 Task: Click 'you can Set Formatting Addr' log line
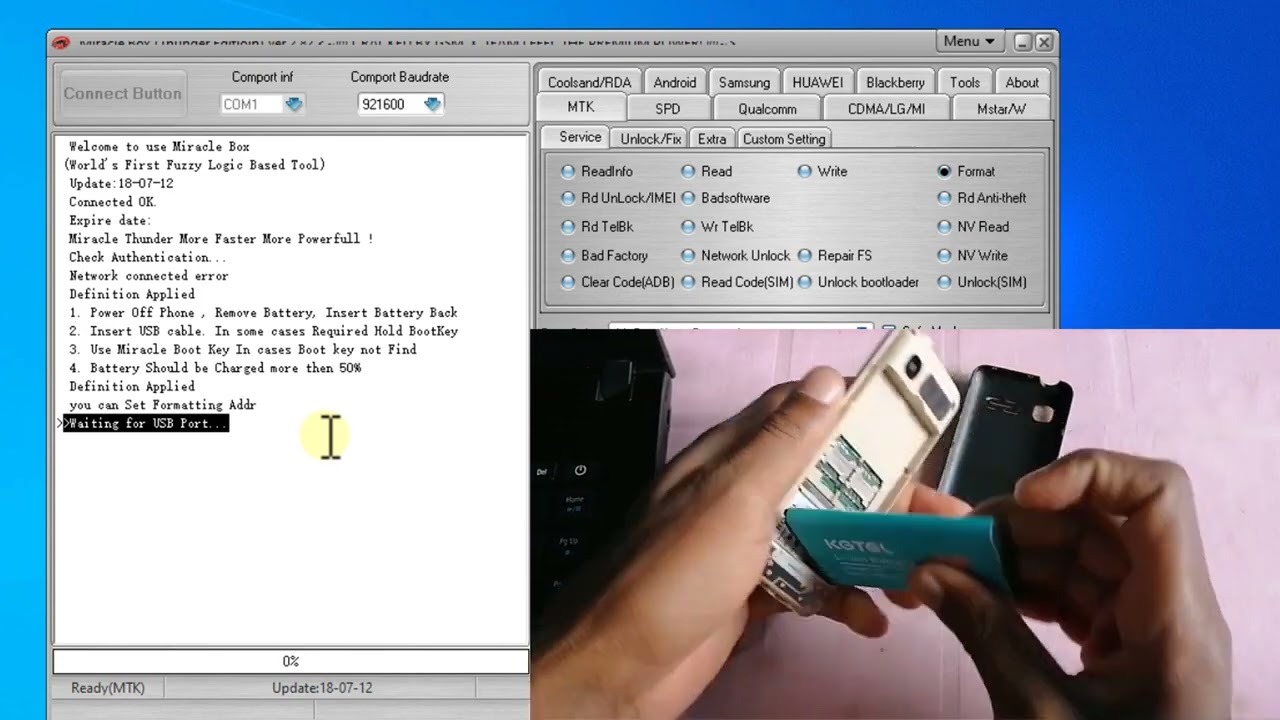coord(162,405)
